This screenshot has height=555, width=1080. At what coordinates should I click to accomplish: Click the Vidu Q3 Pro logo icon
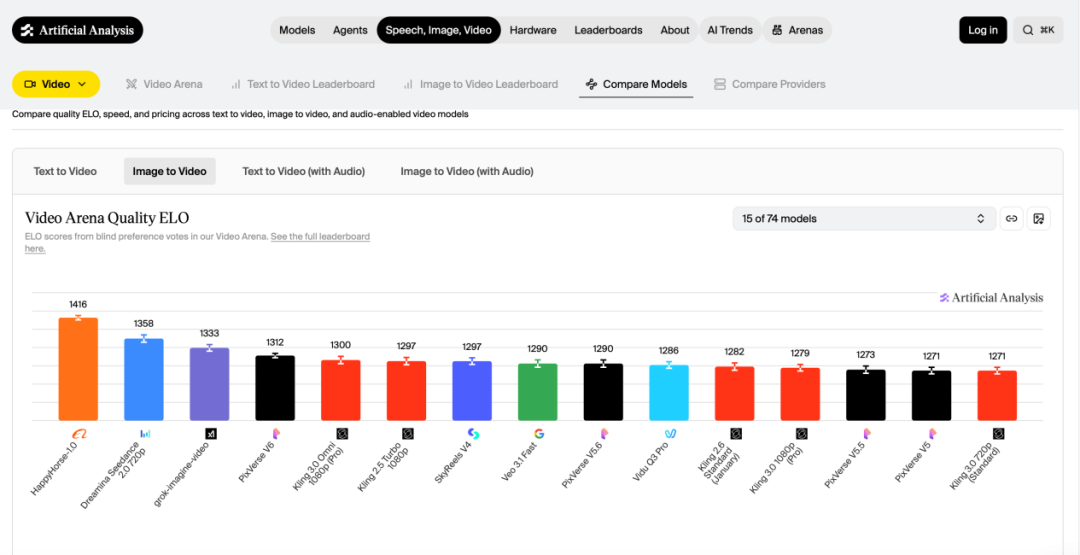(669, 434)
